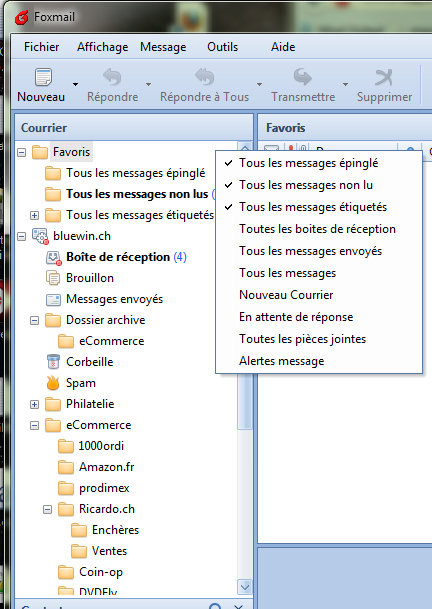Viewport: 432px width, 609px height.
Task: Enable Tous les messages envoyés favorite
Action: coord(319,251)
